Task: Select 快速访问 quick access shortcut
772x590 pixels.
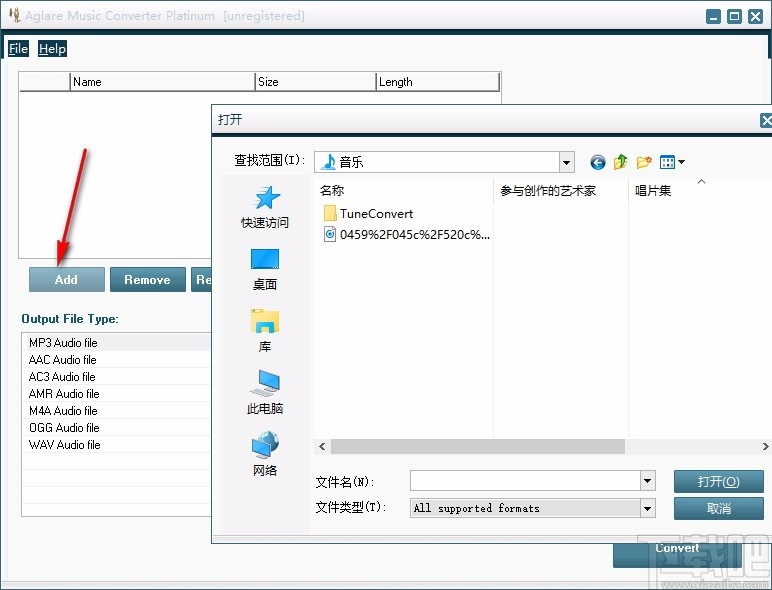Action: [265, 207]
